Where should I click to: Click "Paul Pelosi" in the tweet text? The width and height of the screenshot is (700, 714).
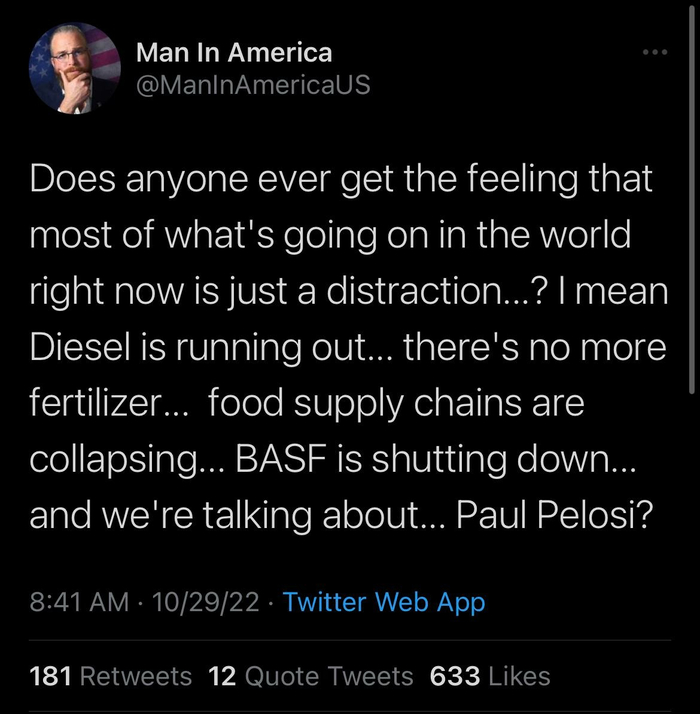[554, 515]
